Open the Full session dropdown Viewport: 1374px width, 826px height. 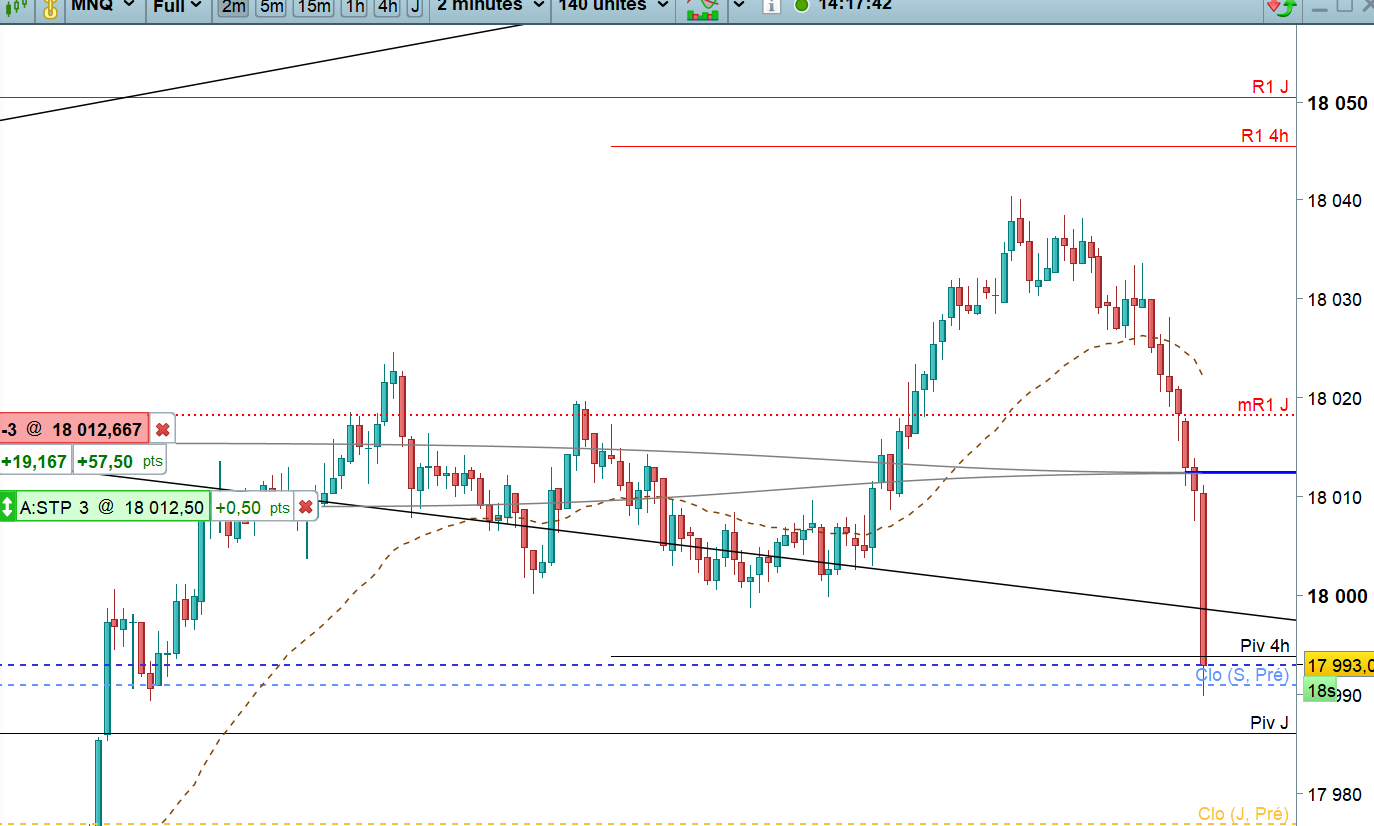coord(177,6)
